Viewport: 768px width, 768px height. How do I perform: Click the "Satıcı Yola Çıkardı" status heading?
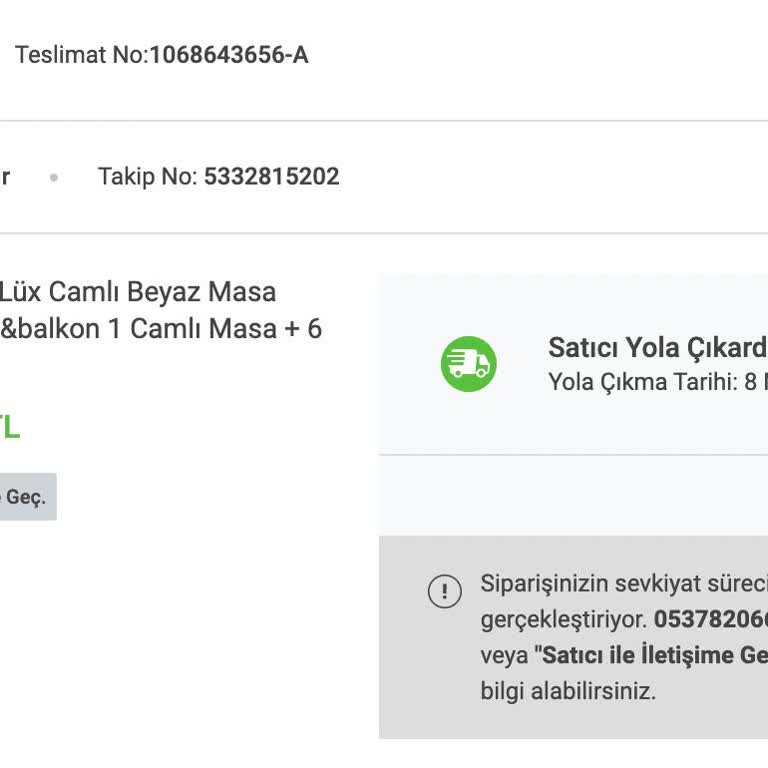pyautogui.click(x=657, y=347)
